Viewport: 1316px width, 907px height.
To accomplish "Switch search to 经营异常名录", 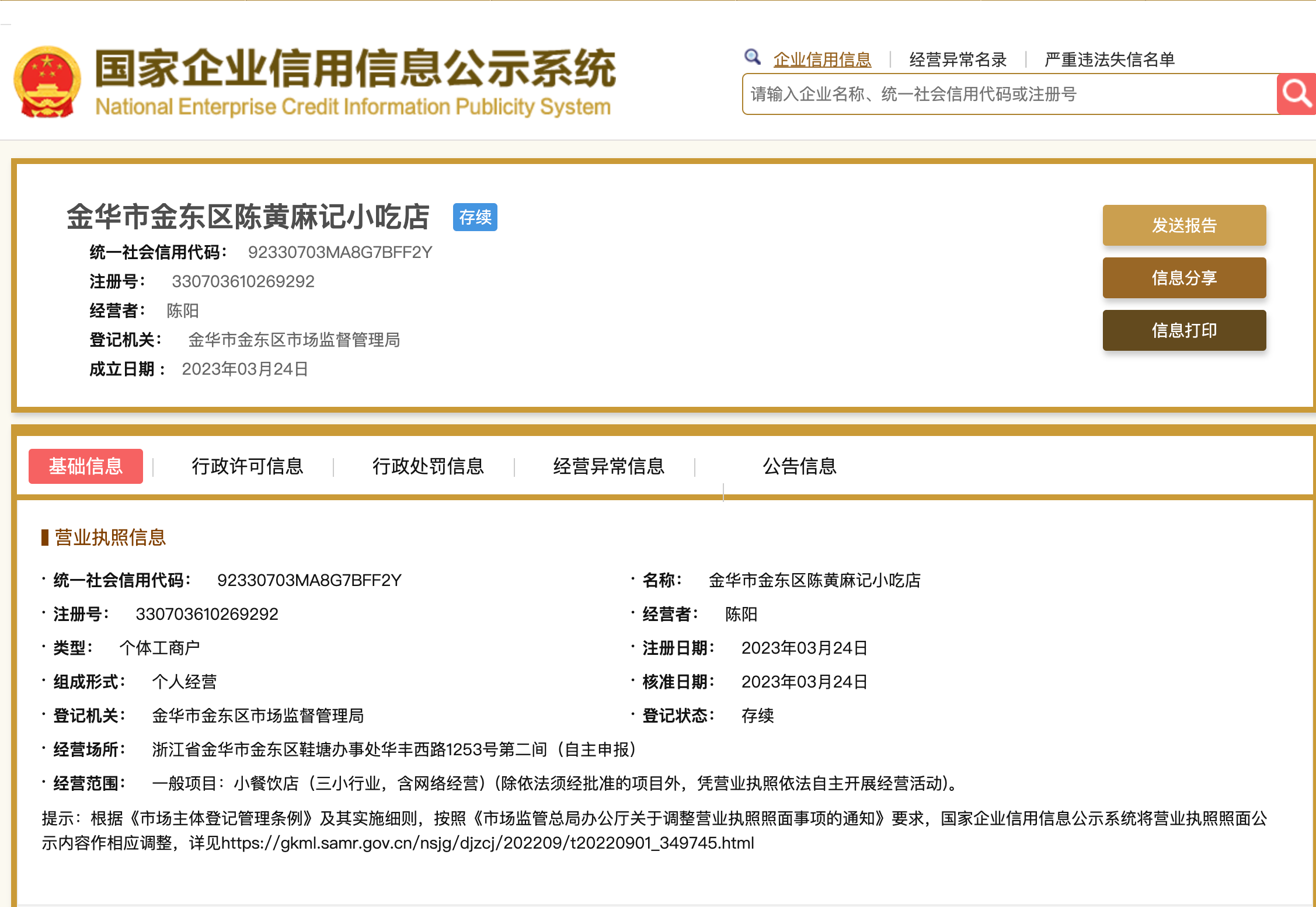I will pos(958,60).
